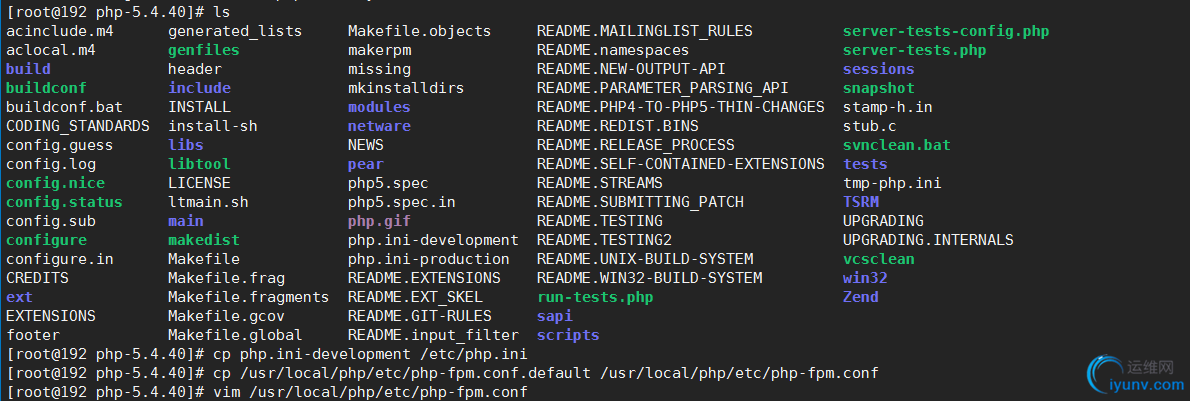The height and width of the screenshot is (401, 1190).
Task: Click the green 'libtool' entry
Action: click(x=200, y=164)
